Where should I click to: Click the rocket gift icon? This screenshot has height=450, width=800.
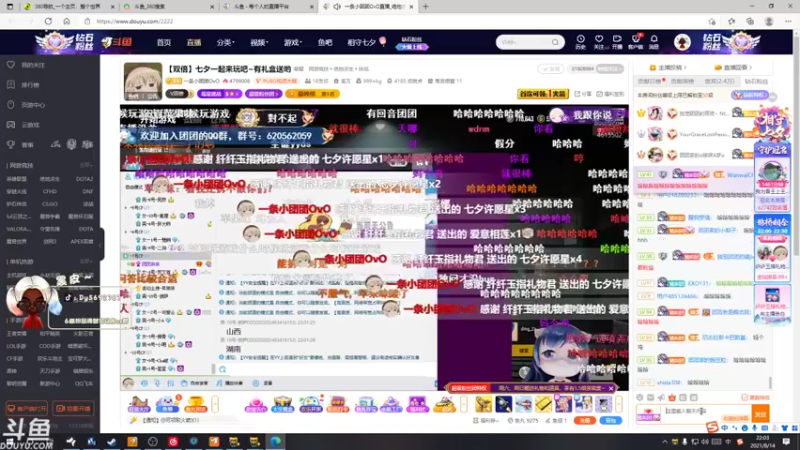tap(504, 404)
